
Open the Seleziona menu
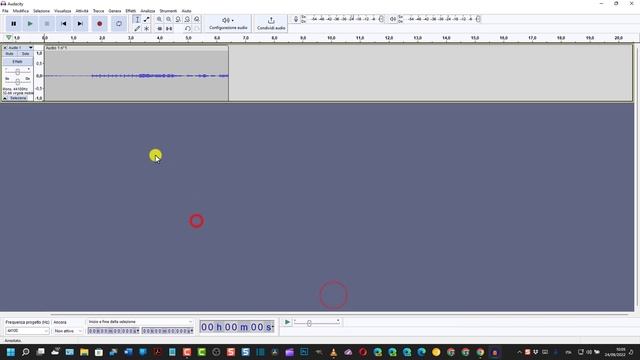coord(41,11)
